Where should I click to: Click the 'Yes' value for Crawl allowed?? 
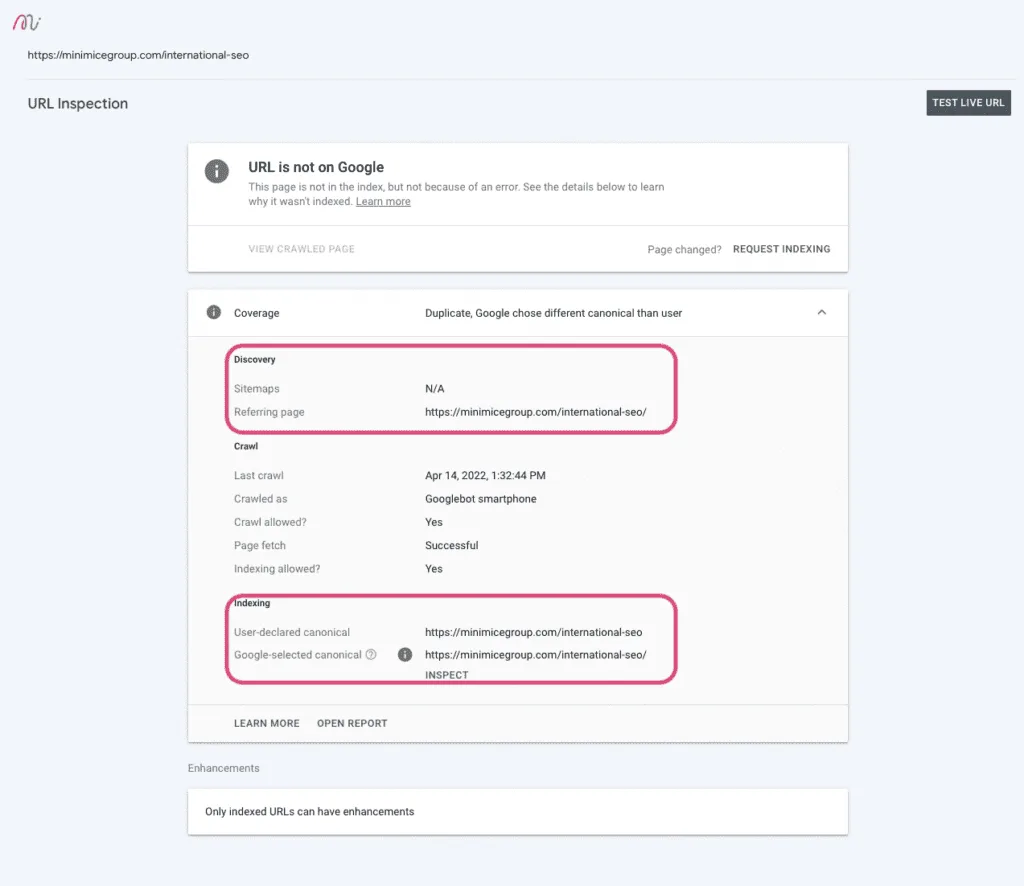point(434,522)
